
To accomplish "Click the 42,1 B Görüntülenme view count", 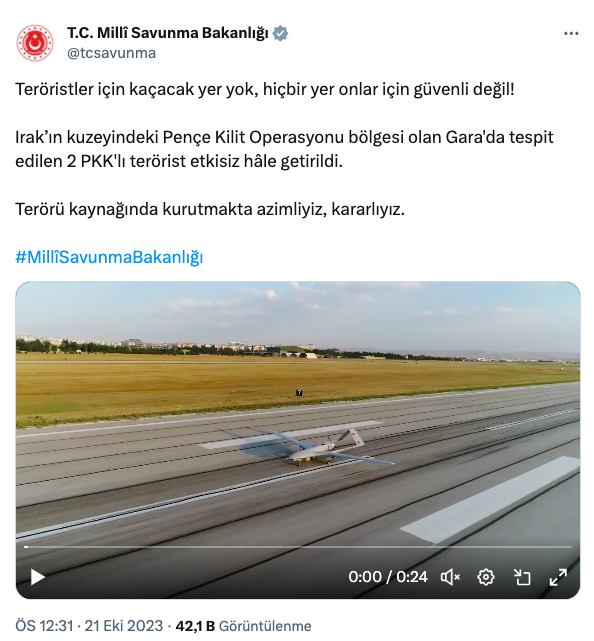I will 243,626.
